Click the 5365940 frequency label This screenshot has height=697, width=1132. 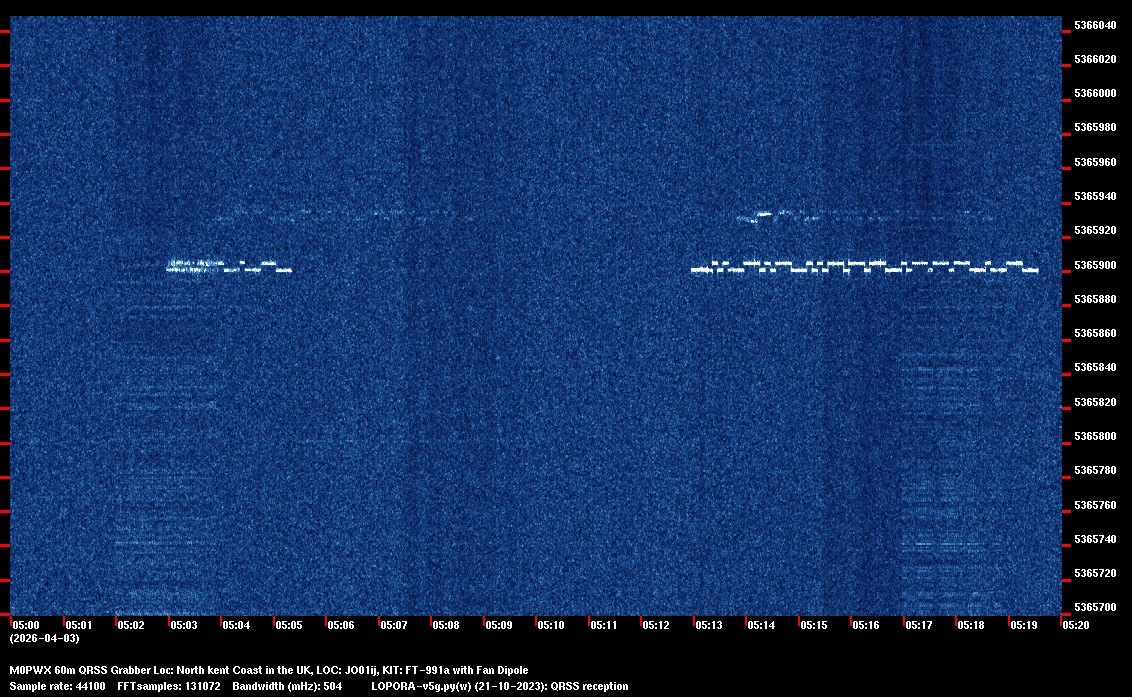[1094, 196]
